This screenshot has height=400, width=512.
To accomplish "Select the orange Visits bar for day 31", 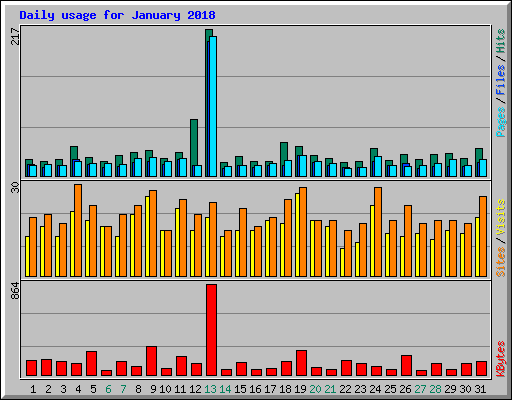I will [483, 236].
